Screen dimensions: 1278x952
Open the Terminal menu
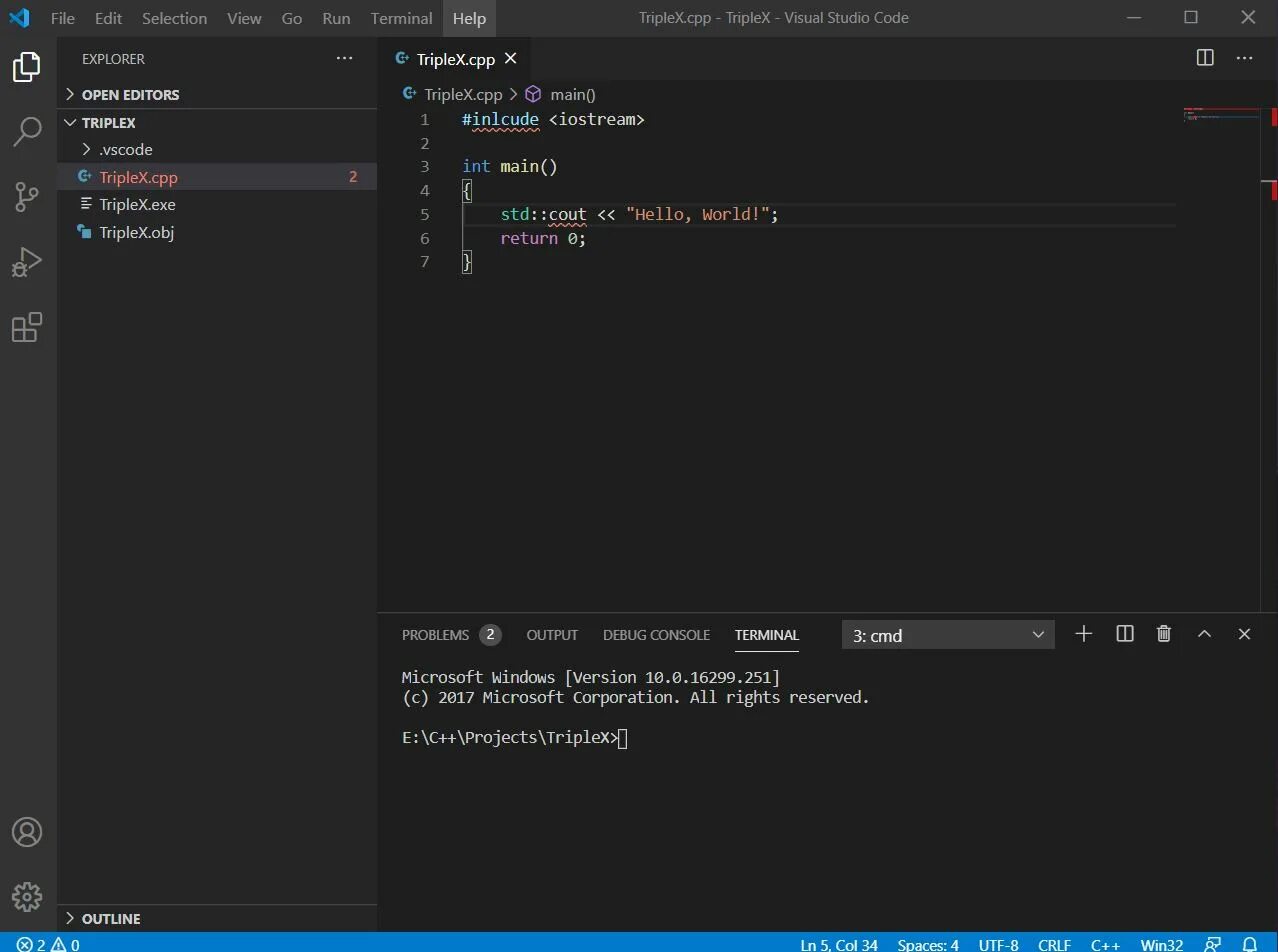401,18
